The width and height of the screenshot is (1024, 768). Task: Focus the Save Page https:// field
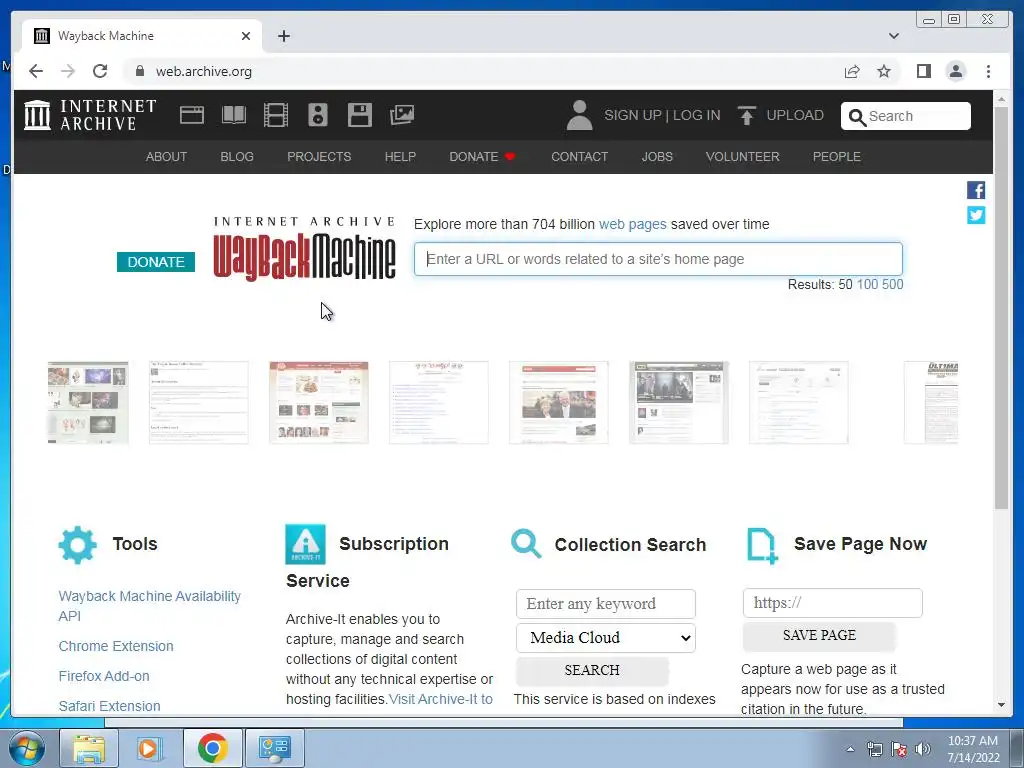pyautogui.click(x=833, y=603)
